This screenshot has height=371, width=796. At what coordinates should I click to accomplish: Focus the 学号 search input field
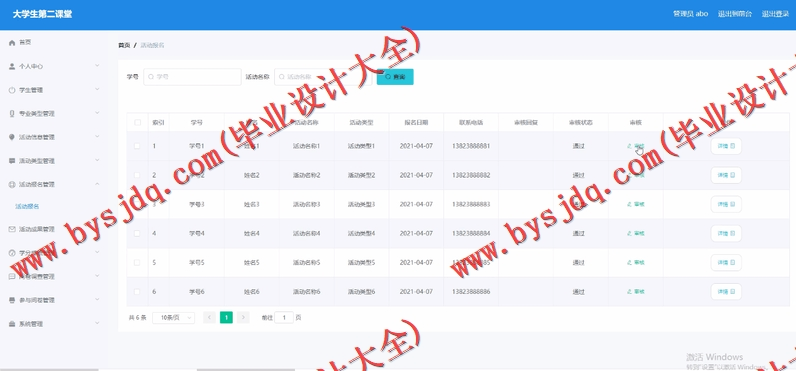pos(192,77)
